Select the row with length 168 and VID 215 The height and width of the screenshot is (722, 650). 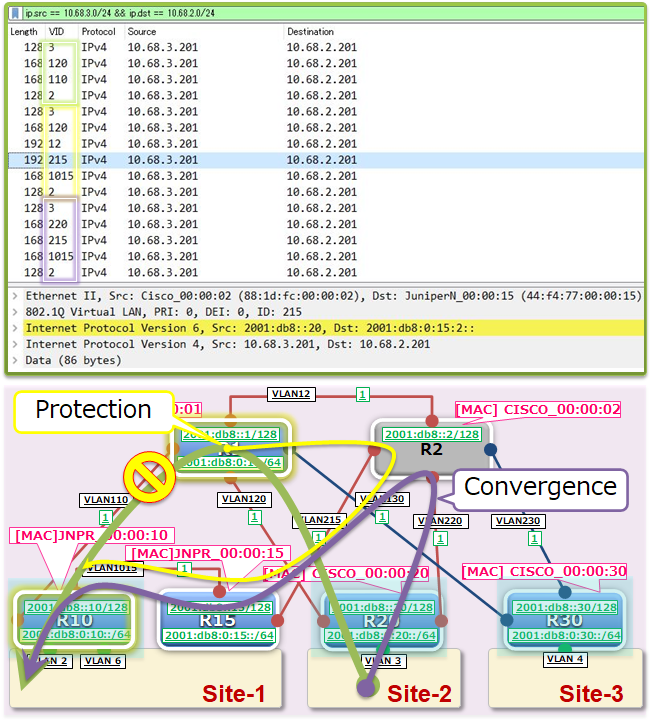[x=326, y=240]
